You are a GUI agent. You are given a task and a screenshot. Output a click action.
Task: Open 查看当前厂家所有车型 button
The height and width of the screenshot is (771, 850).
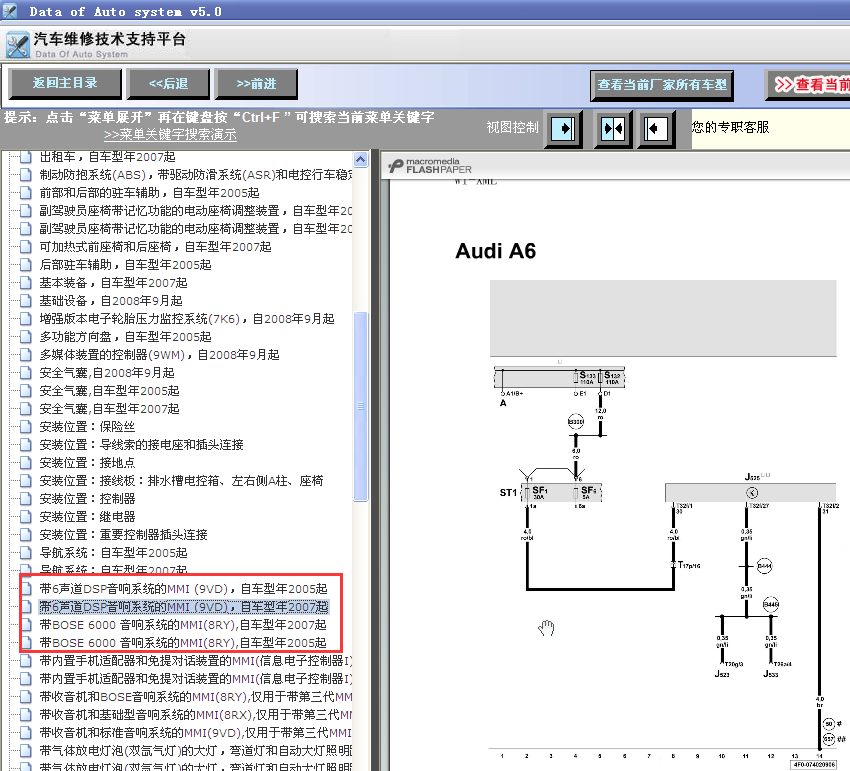(662, 85)
